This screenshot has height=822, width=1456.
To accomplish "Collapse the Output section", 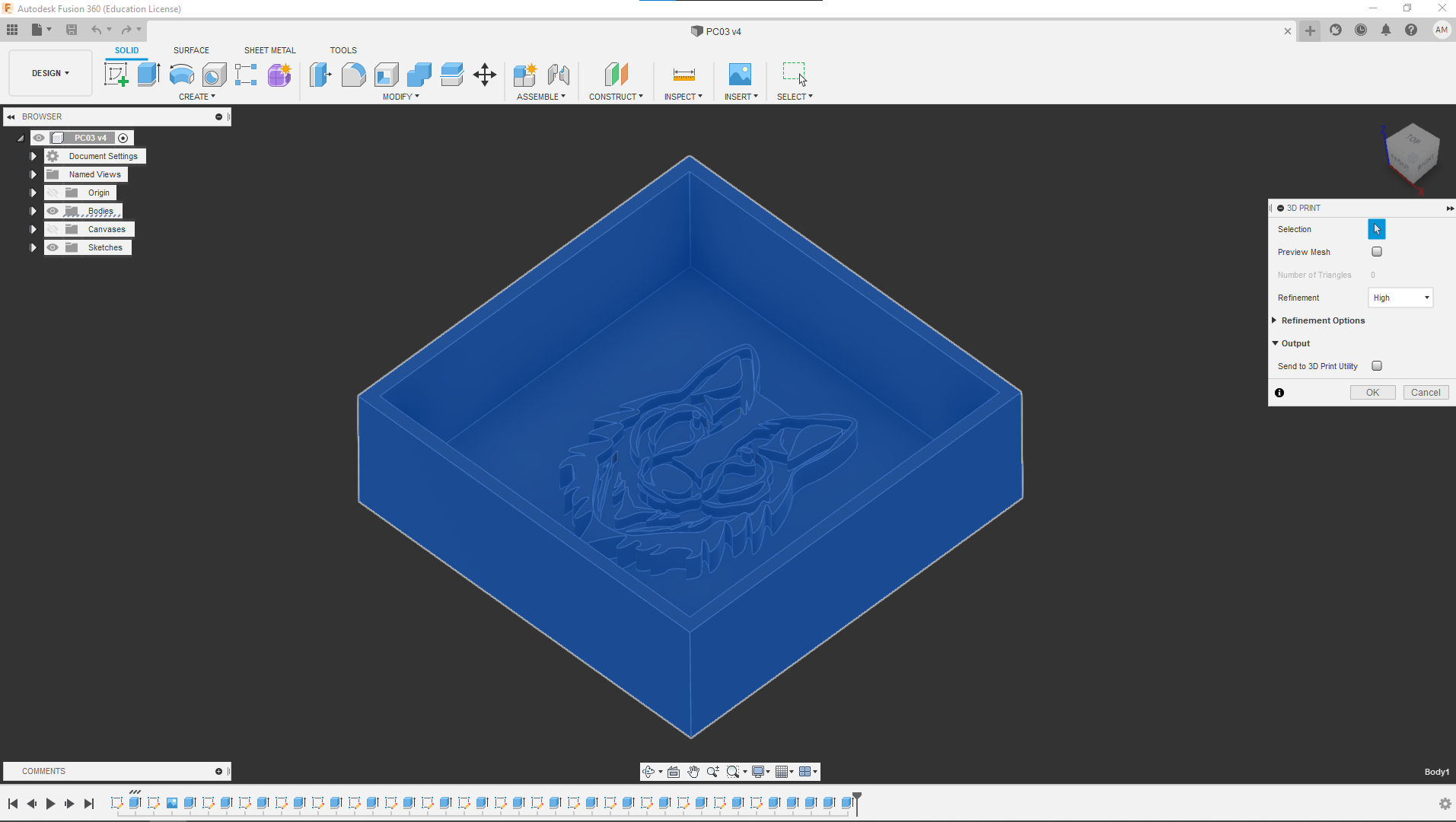I will 1276,343.
